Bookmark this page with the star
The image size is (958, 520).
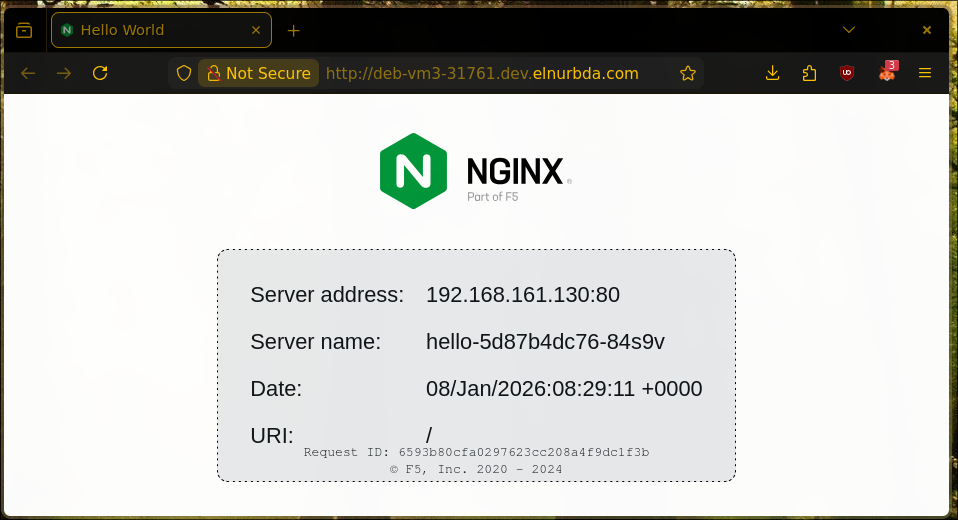(688, 73)
